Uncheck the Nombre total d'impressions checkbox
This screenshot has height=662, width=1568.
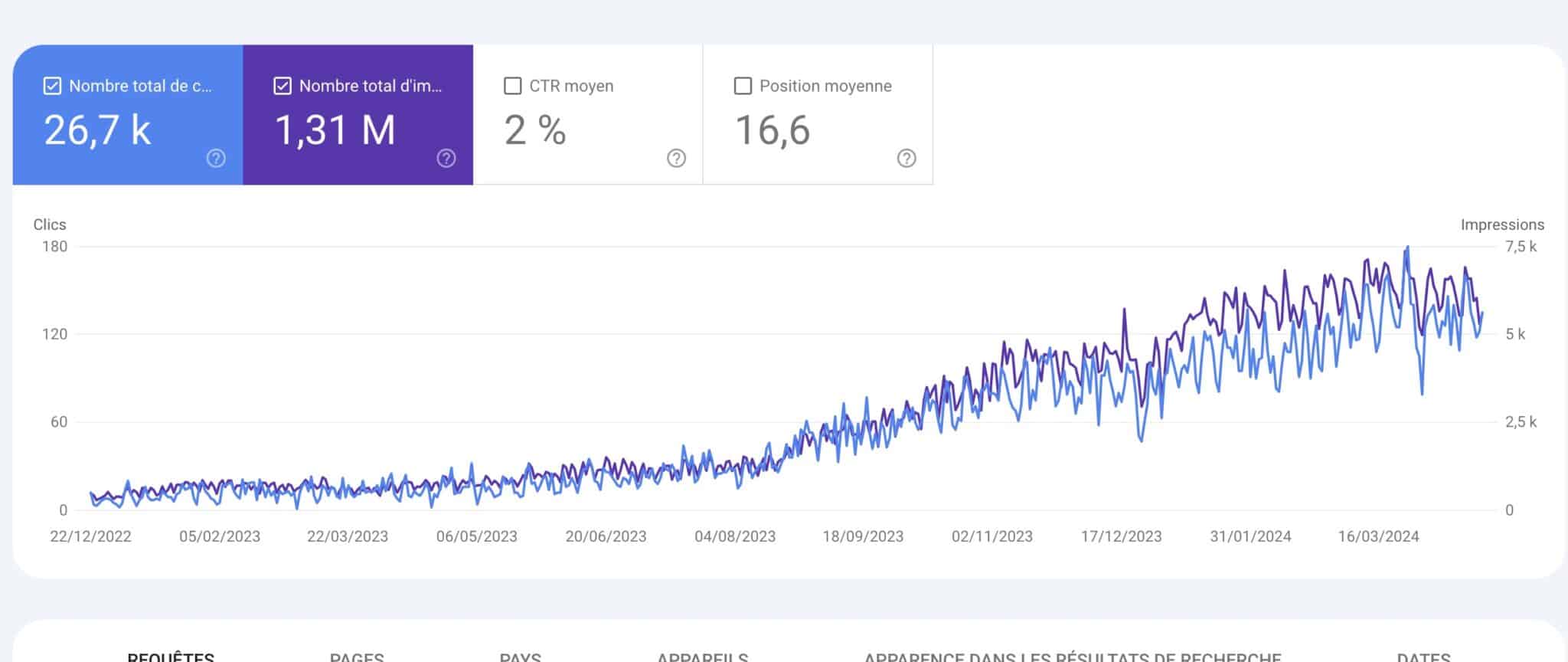click(283, 86)
